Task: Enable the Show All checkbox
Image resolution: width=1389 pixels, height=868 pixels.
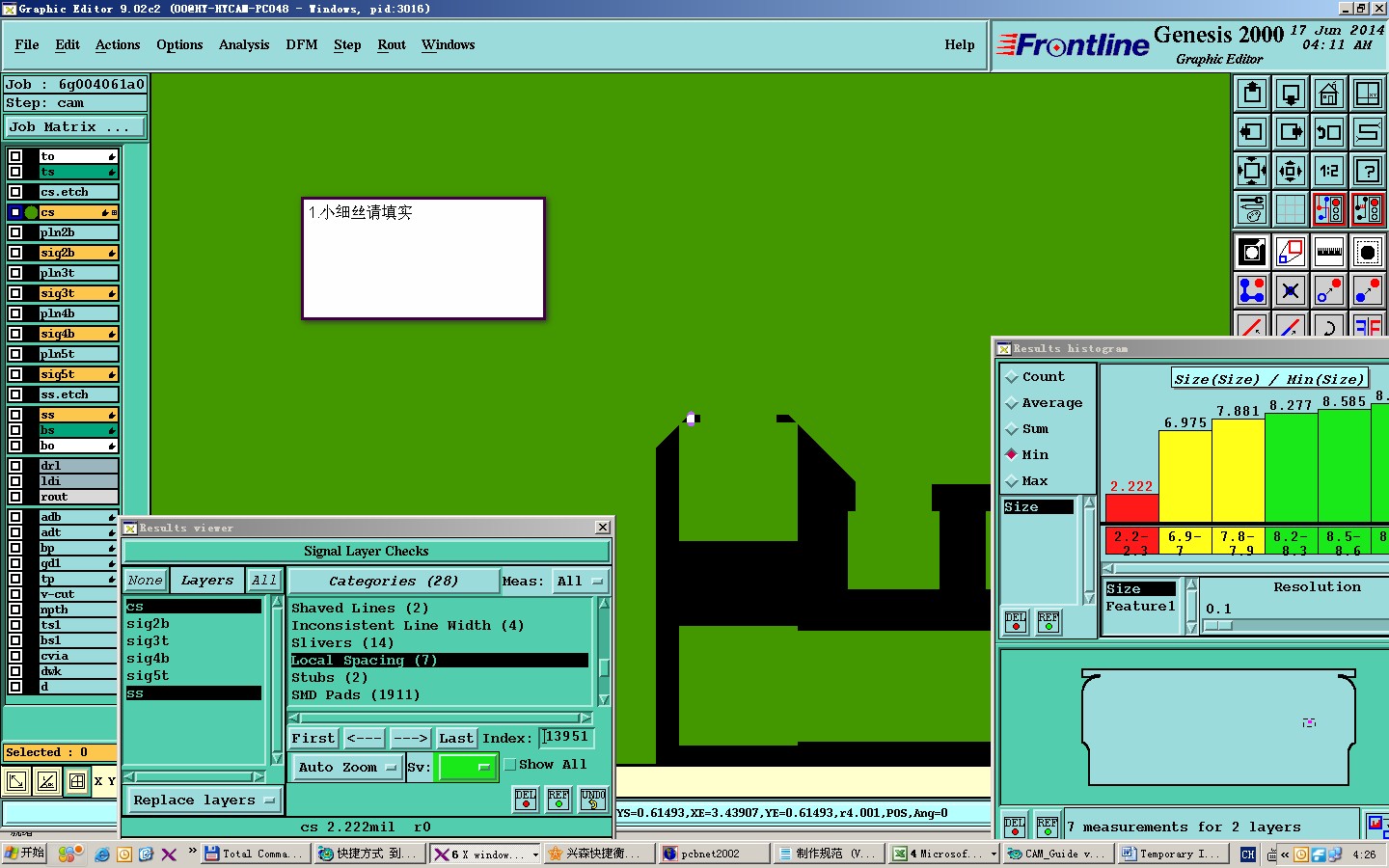Action: pyautogui.click(x=510, y=765)
